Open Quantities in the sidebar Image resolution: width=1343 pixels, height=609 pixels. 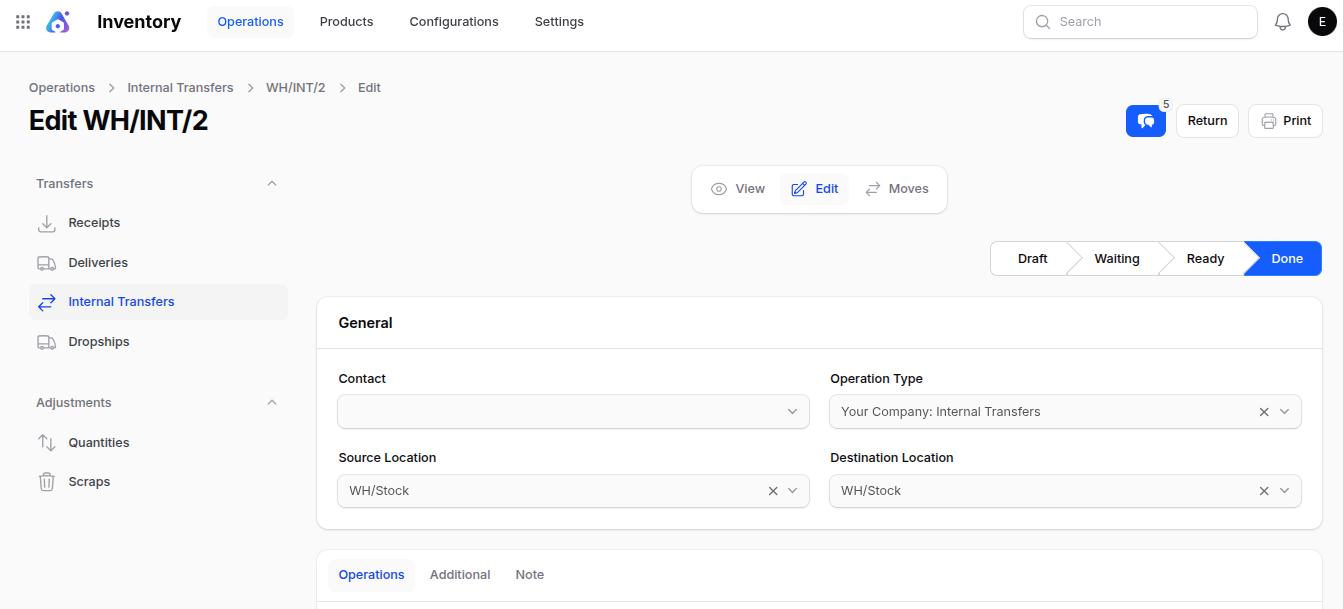(x=158, y=443)
